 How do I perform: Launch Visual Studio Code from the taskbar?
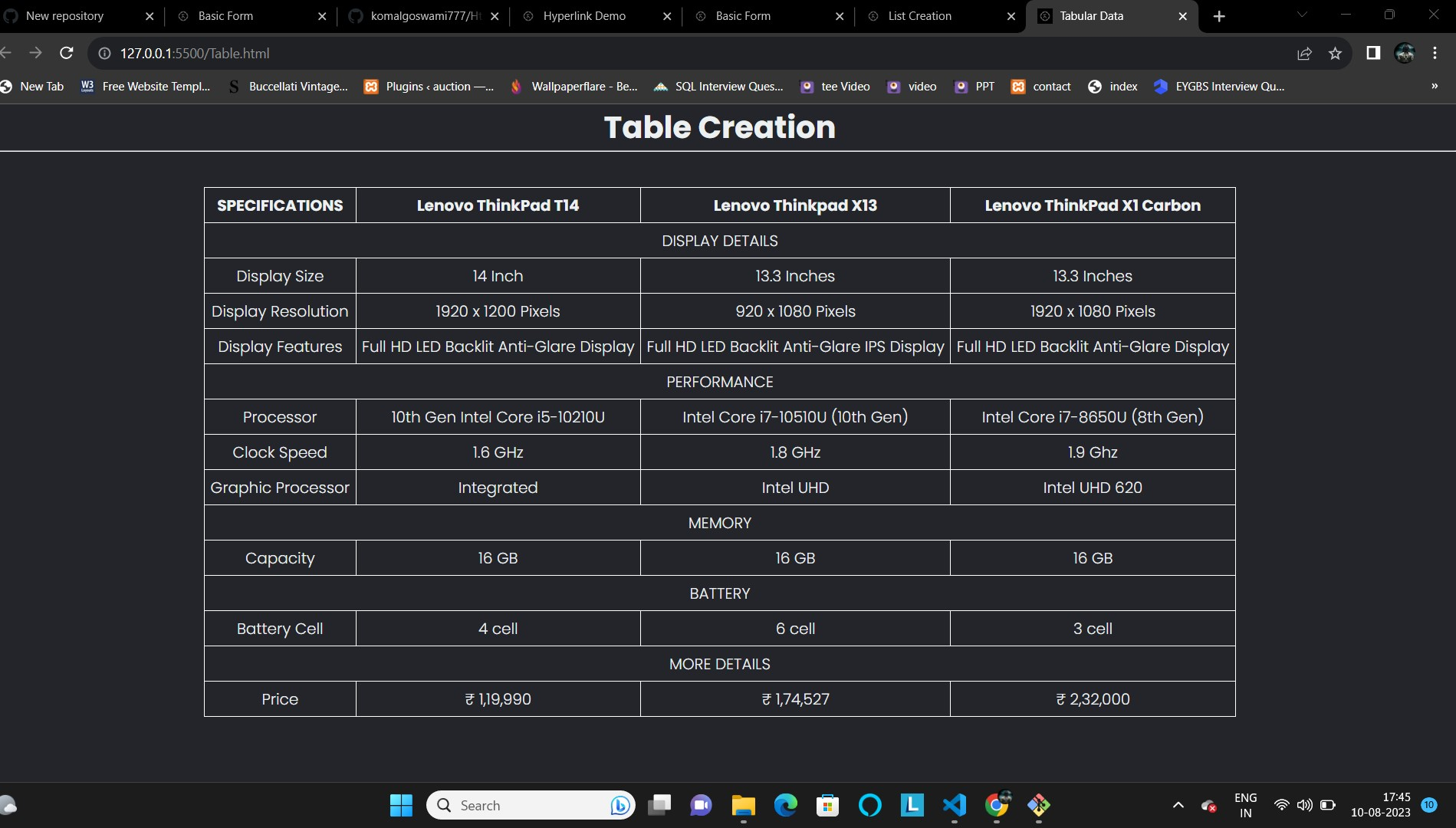(x=953, y=805)
